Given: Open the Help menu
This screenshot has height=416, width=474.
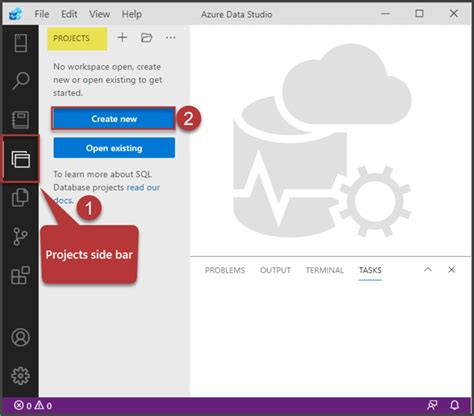Looking at the screenshot, I should pyautogui.click(x=132, y=14).
